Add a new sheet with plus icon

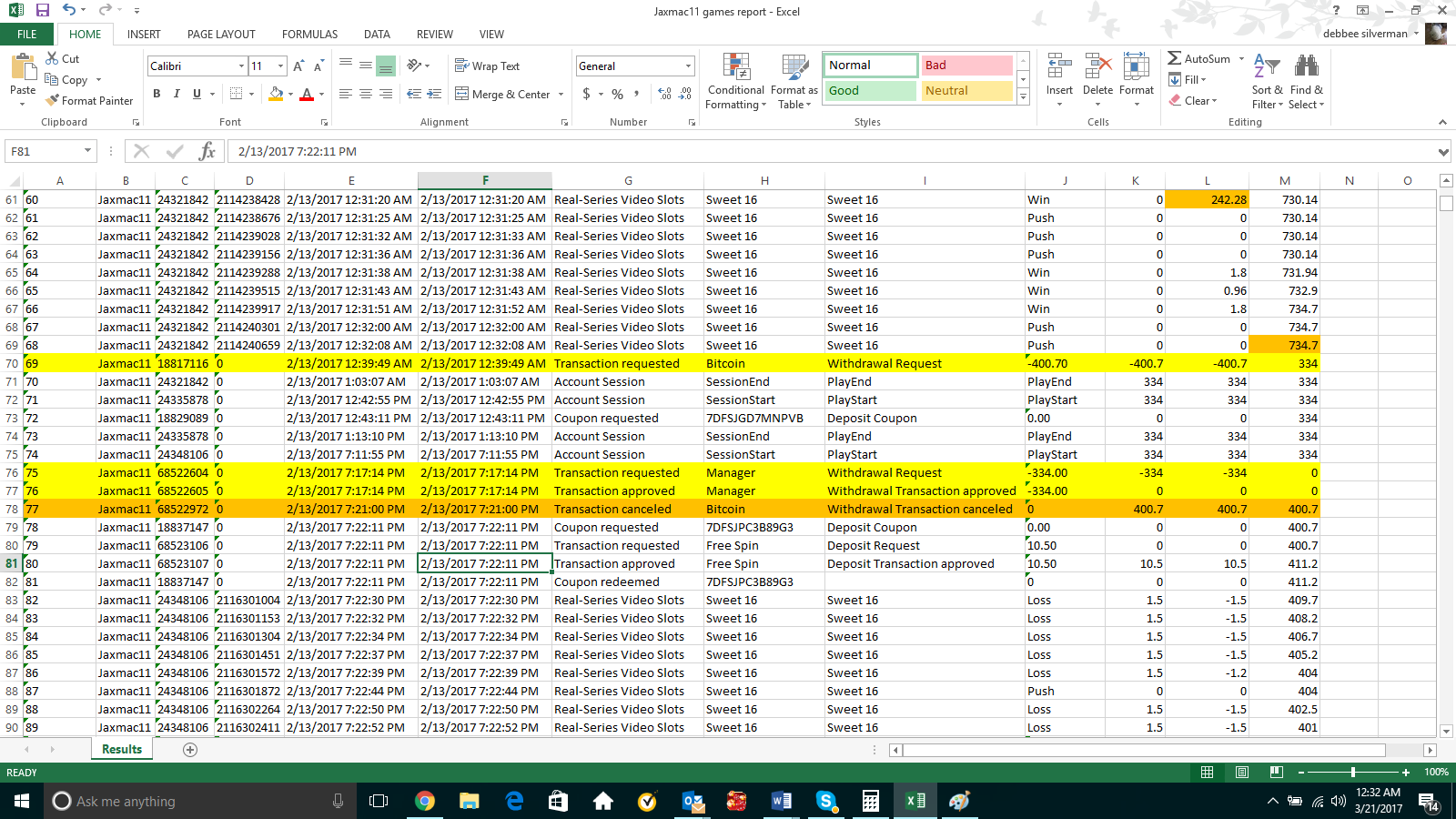pos(190,750)
